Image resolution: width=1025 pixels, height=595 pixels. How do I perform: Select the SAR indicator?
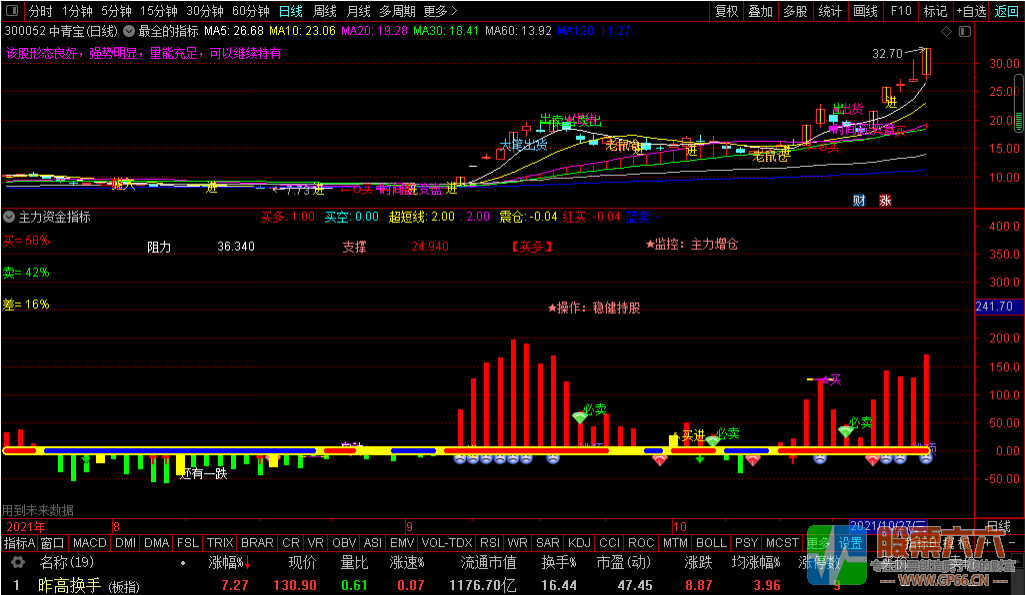[x=548, y=543]
